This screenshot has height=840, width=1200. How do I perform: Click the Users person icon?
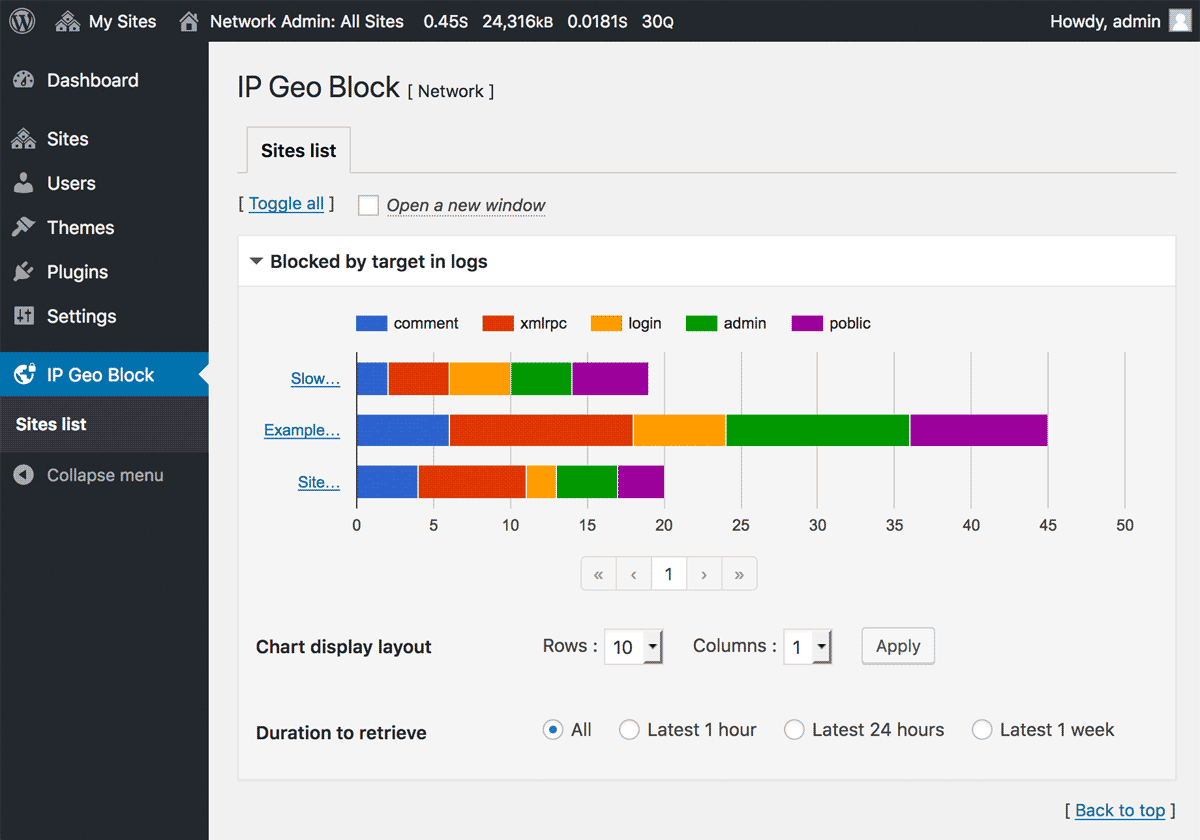tap(24, 183)
